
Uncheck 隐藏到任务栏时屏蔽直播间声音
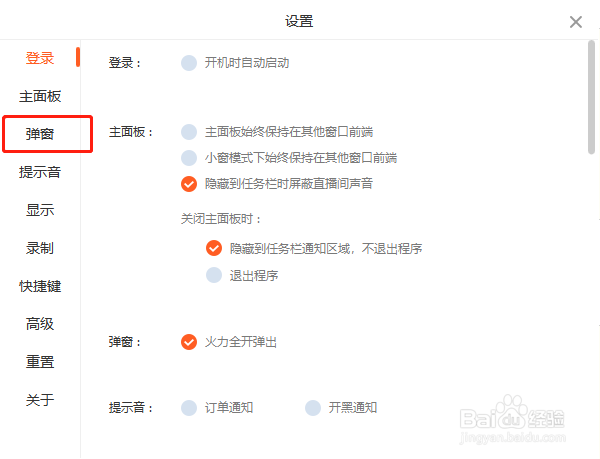click(189, 183)
